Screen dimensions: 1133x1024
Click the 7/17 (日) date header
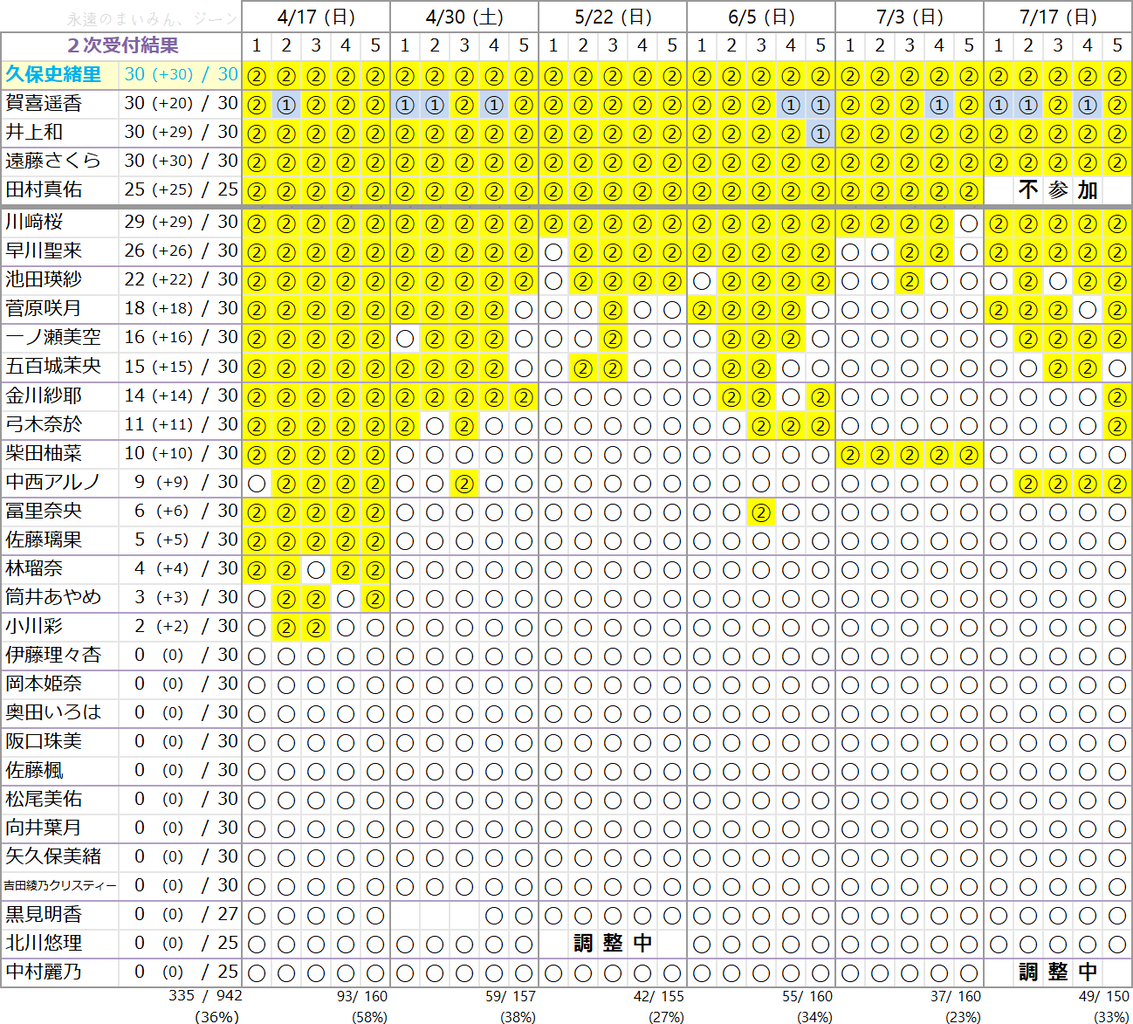tap(1058, 17)
